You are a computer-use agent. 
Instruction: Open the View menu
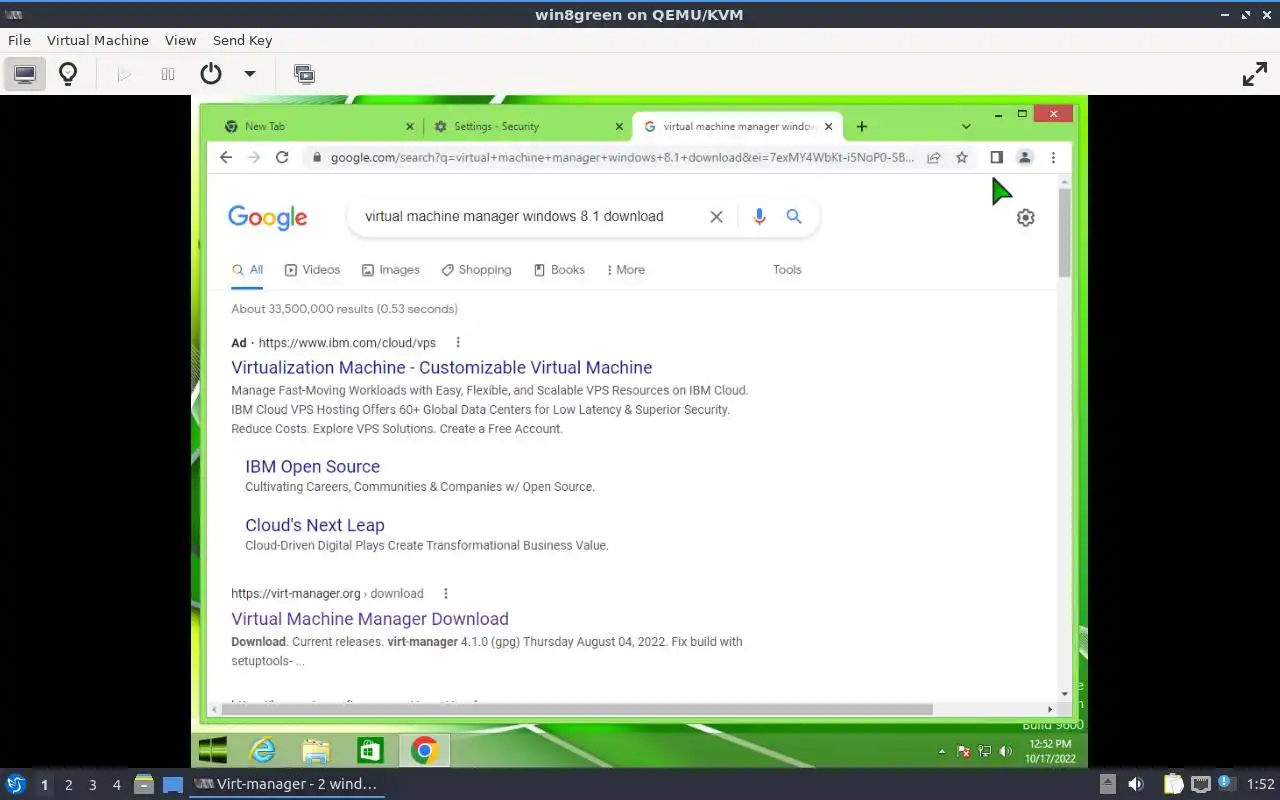(x=180, y=40)
